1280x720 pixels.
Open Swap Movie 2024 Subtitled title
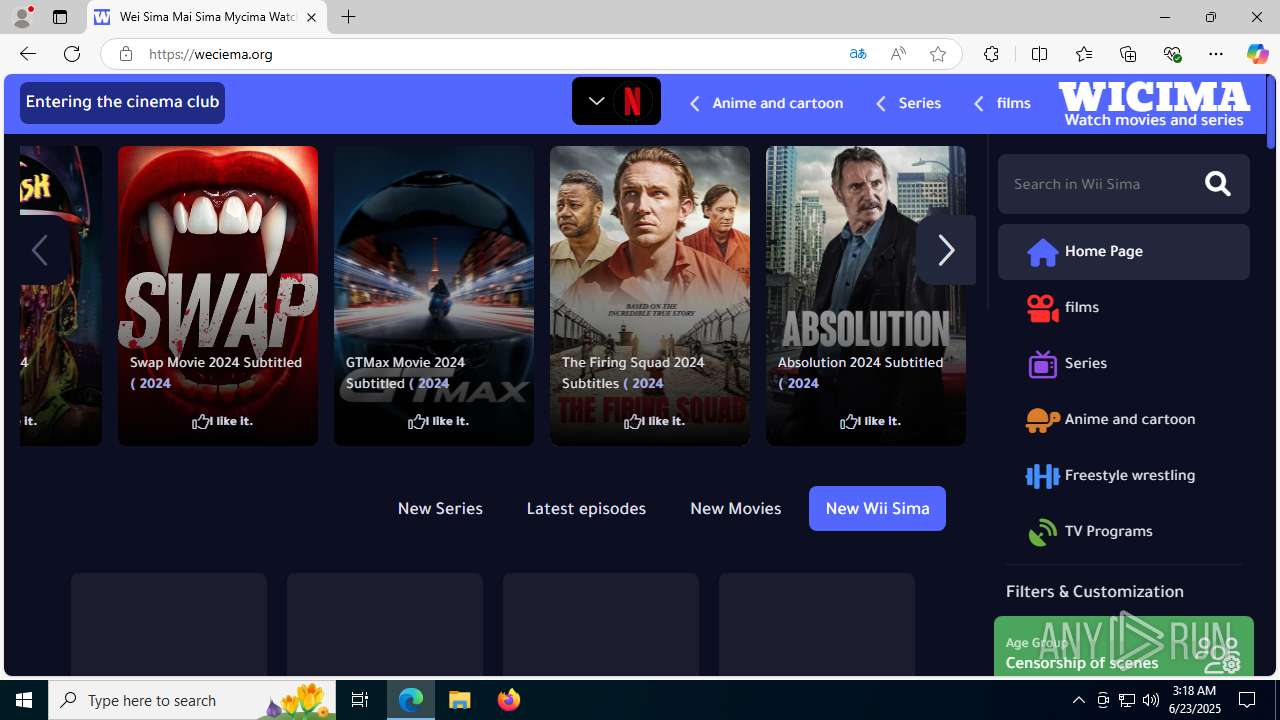coord(216,372)
